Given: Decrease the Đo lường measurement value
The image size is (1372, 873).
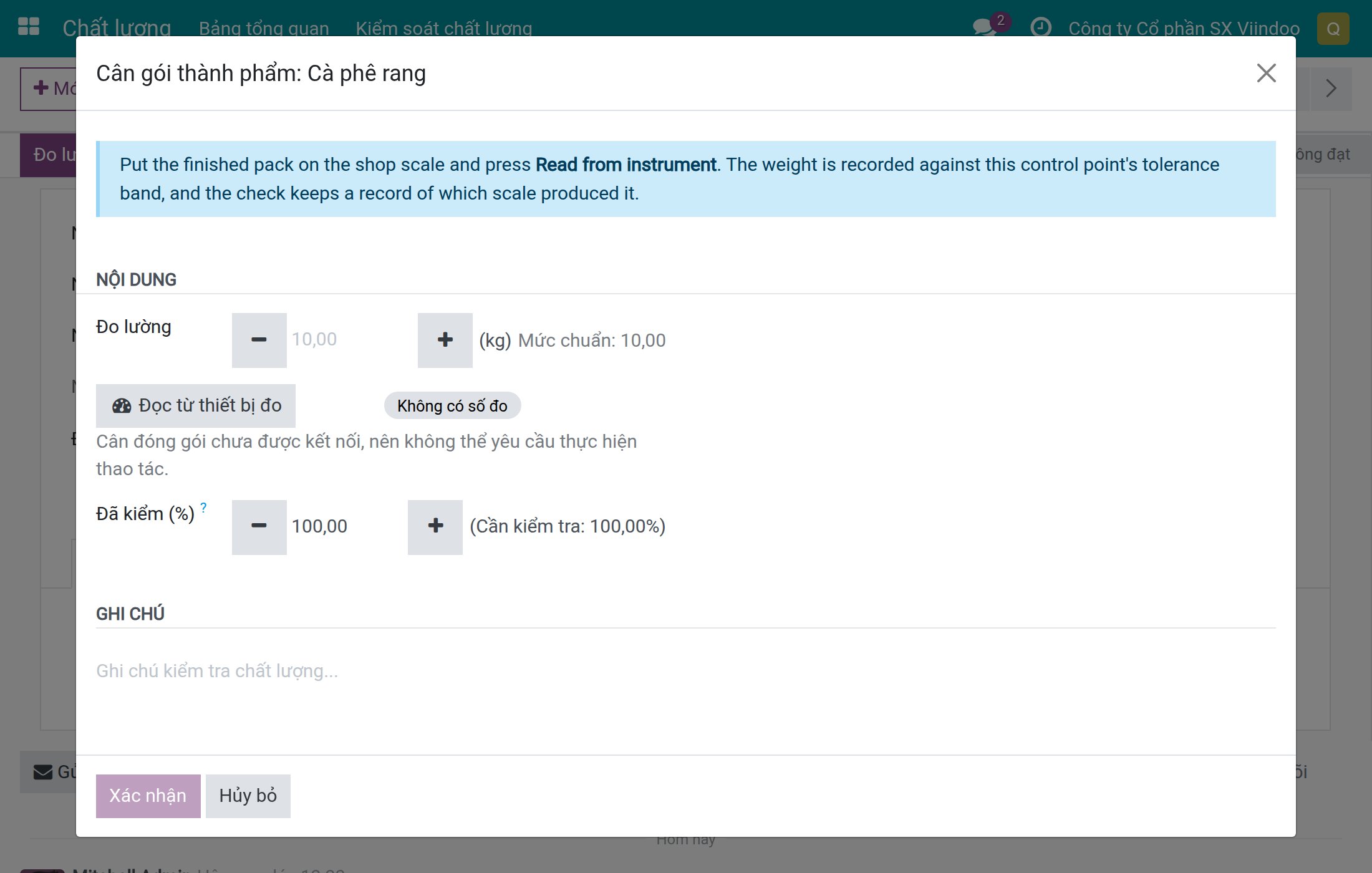Looking at the screenshot, I should click(259, 340).
